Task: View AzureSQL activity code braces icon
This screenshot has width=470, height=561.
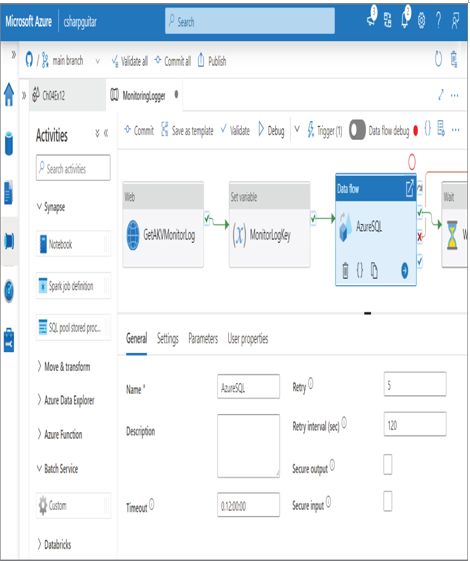Action: tap(360, 270)
